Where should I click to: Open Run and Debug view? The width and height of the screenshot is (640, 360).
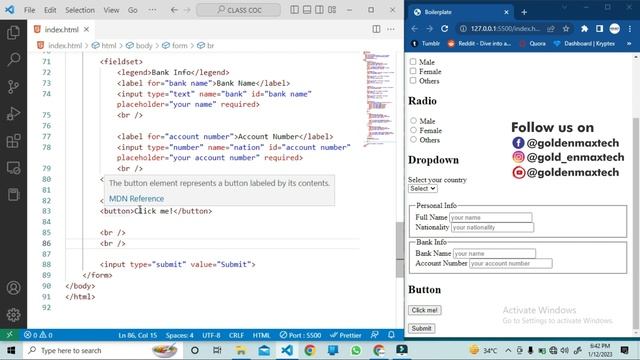(x=13, y=114)
